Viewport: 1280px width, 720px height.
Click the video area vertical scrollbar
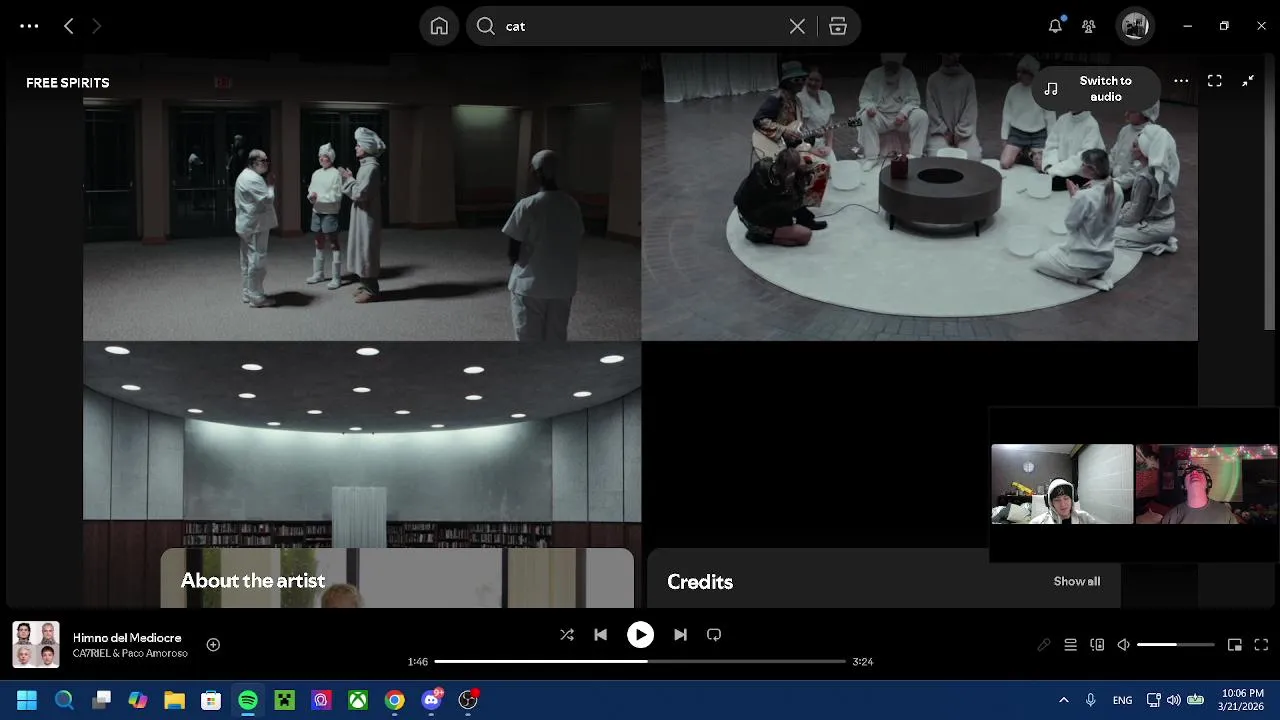1271,190
